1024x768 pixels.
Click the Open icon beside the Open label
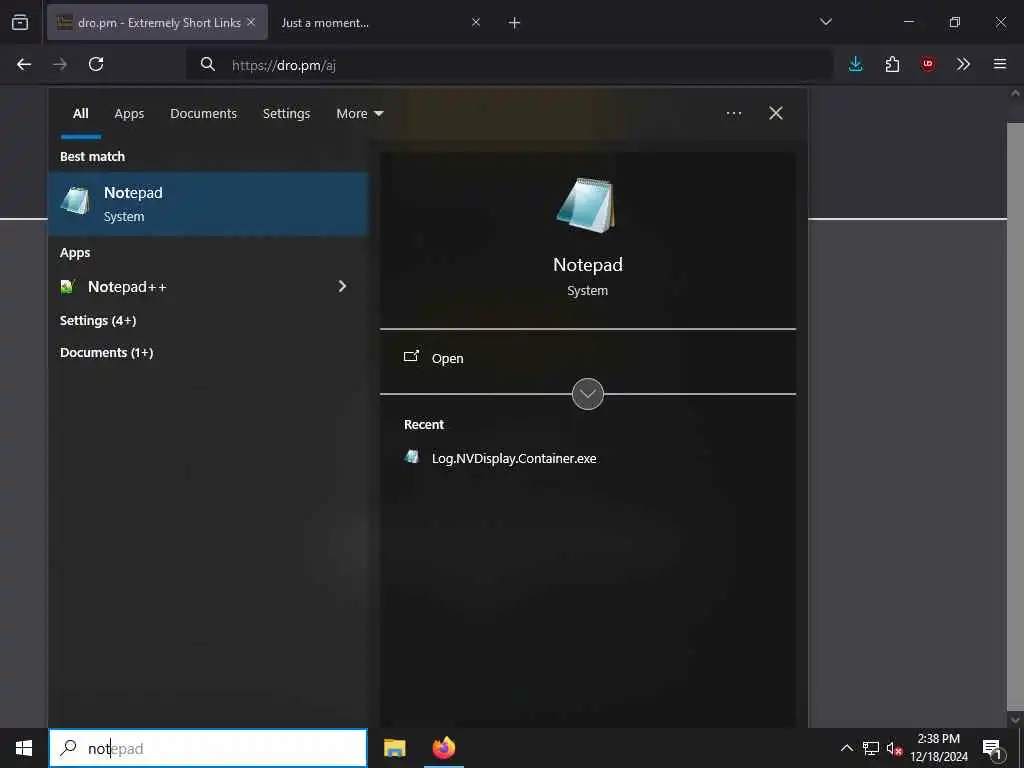point(411,357)
